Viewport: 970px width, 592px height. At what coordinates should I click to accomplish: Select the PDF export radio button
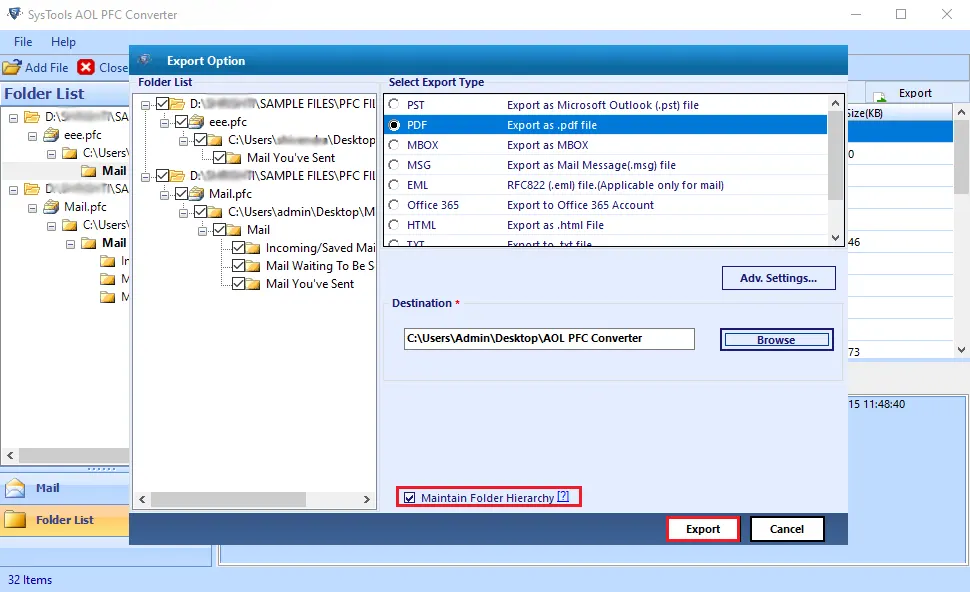(394, 125)
